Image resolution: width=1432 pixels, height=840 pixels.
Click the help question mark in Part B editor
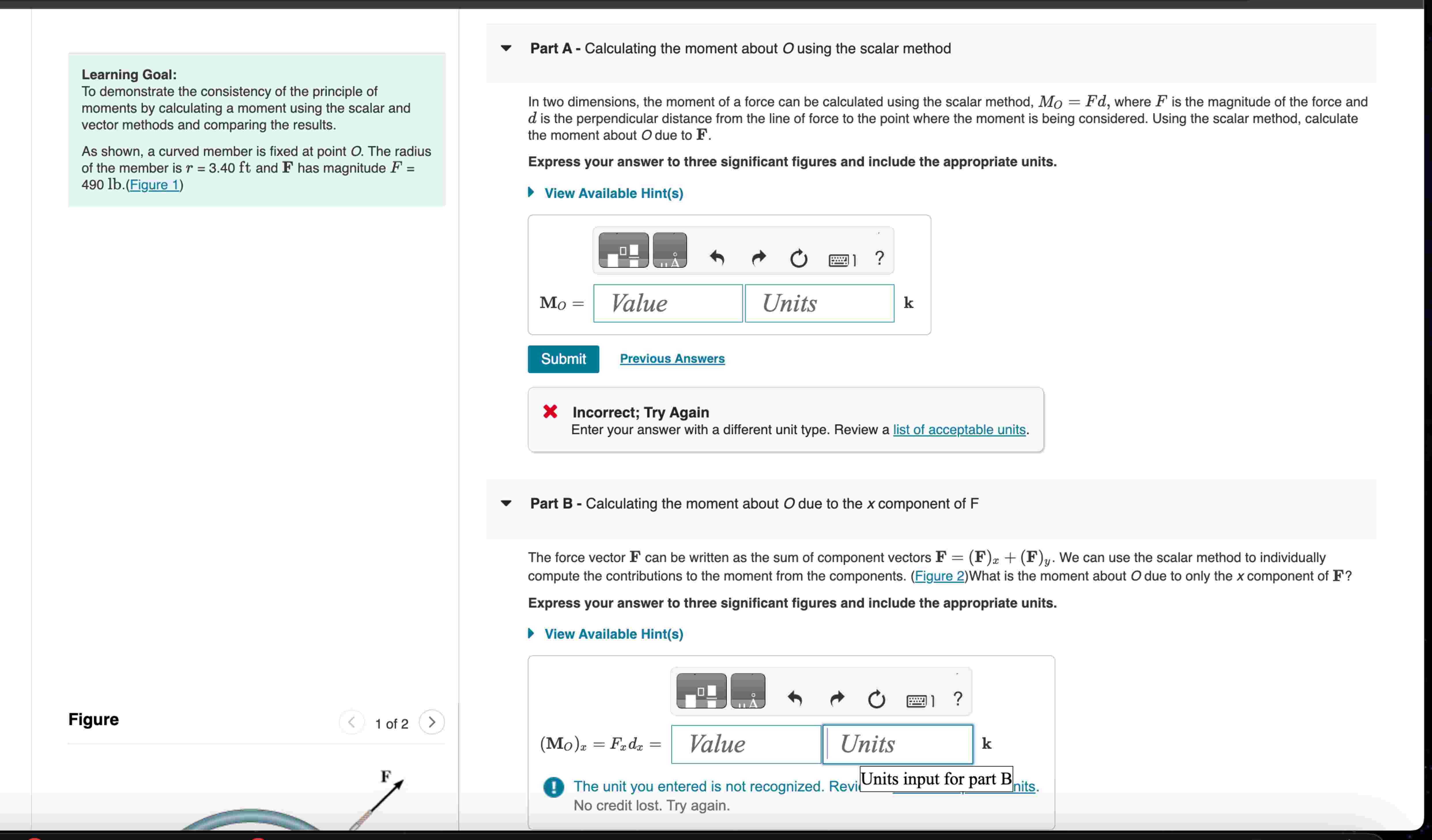[x=958, y=699]
